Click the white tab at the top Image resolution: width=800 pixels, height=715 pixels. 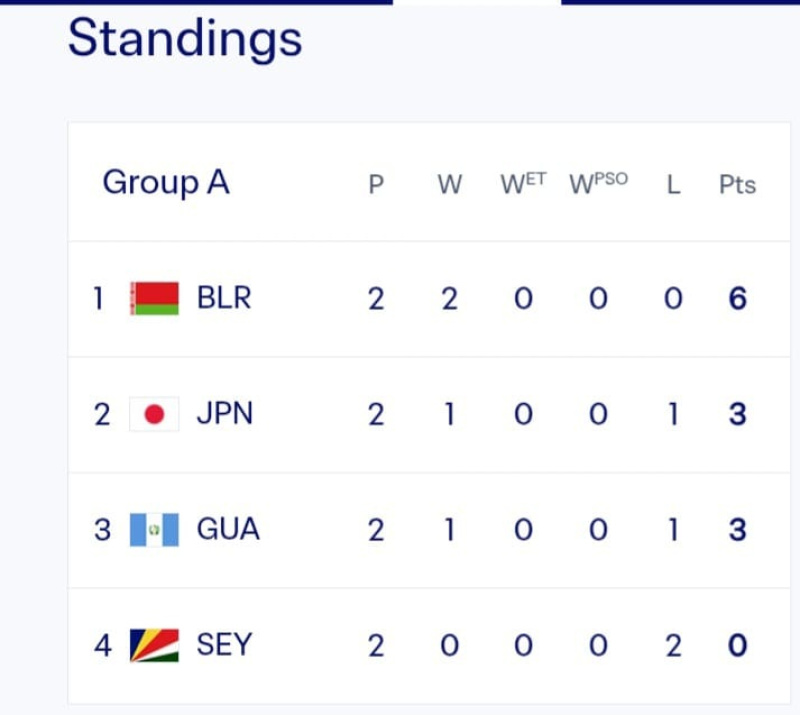[477, 3]
